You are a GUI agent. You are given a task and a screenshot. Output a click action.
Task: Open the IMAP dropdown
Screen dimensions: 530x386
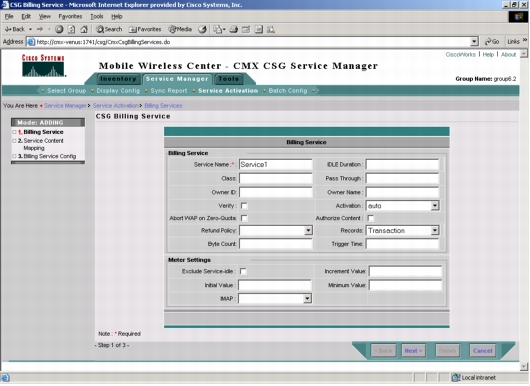point(307,299)
